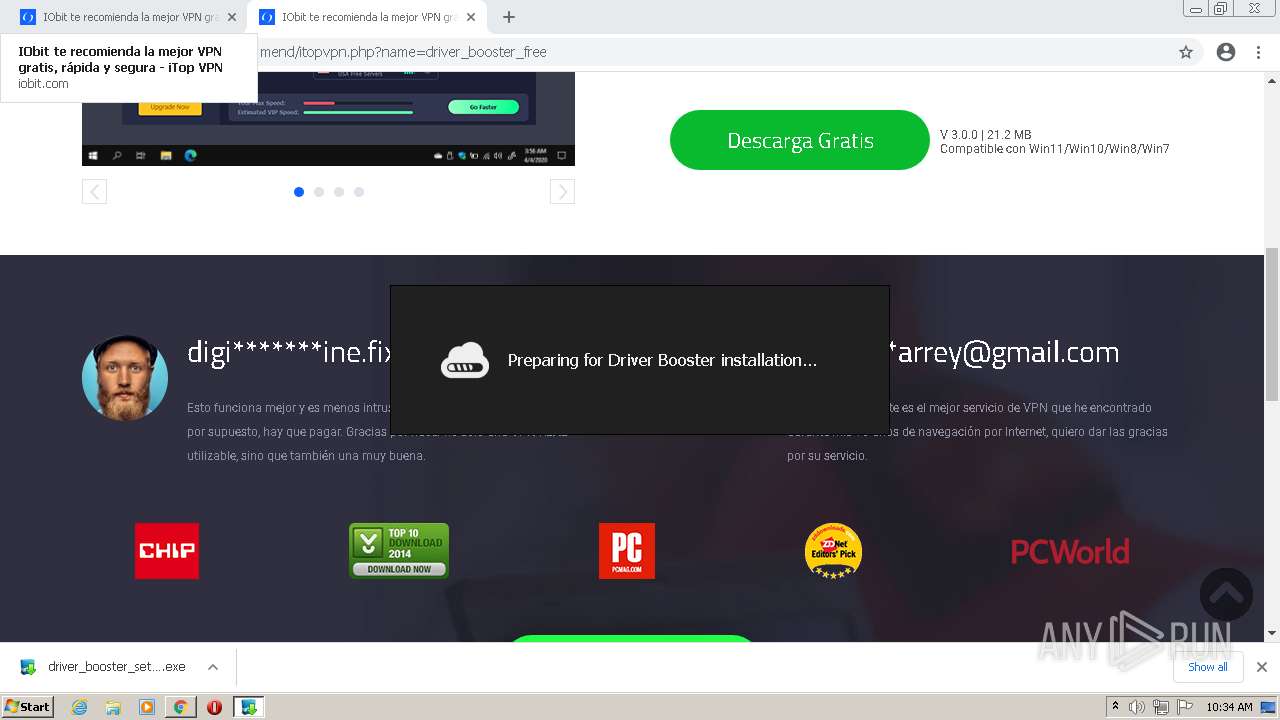Viewport: 1280px width, 720px height.
Task: Click the Editors' Pick badge
Action: coord(833,551)
